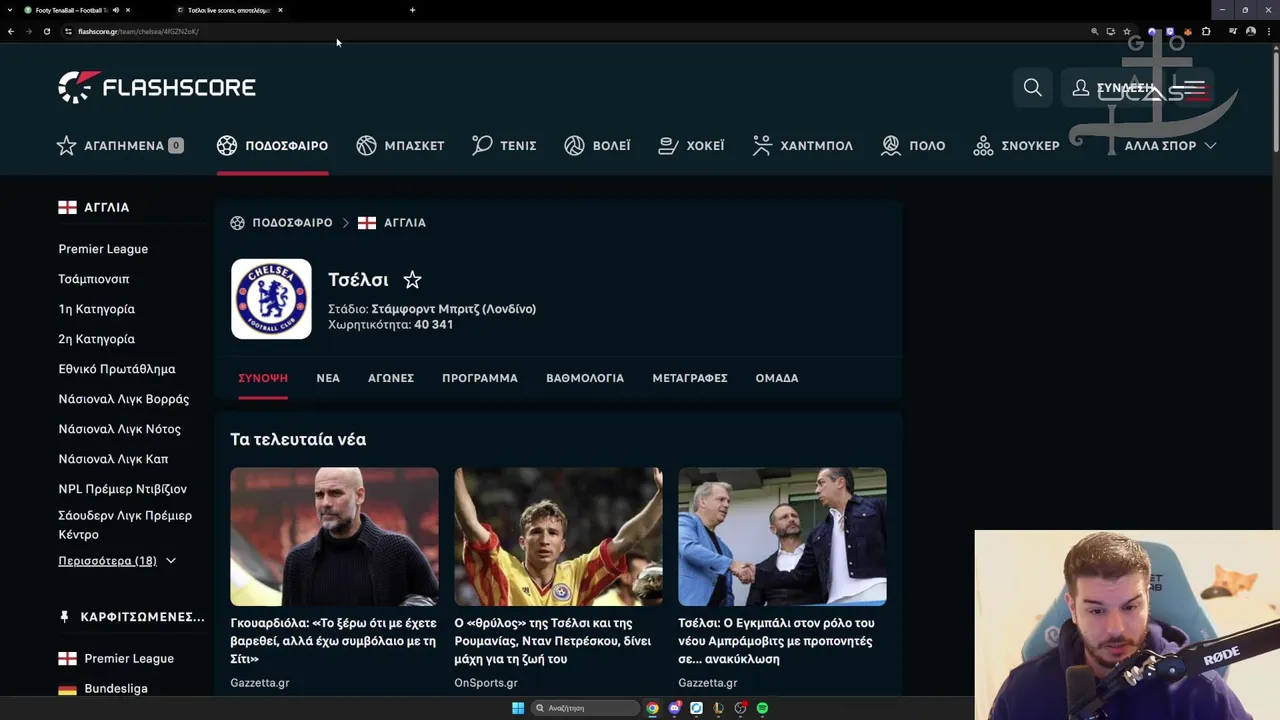1280x720 pixels.
Task: Expand the ΑΛΛΑ ΣΠΟΡ dropdown
Action: 1170,146
